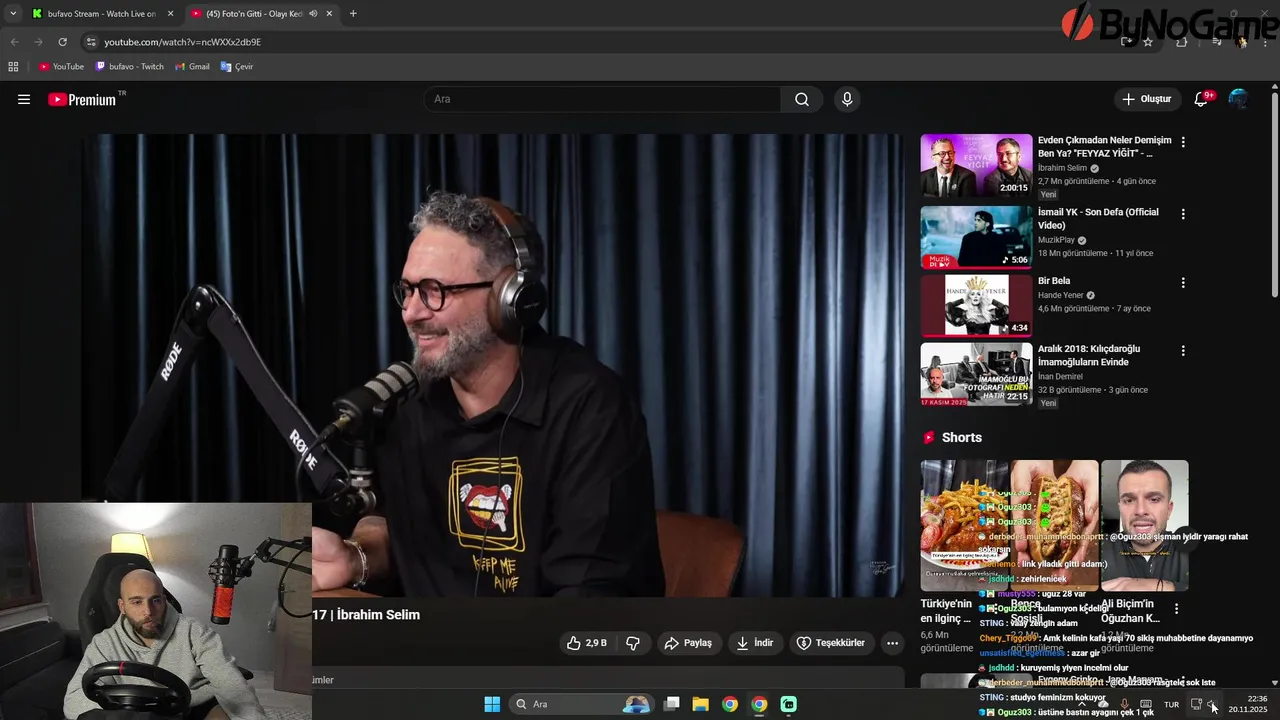
Task: Open the Aralık 2018 Kılıçdaroğlu video thumbnail
Action: click(x=976, y=374)
